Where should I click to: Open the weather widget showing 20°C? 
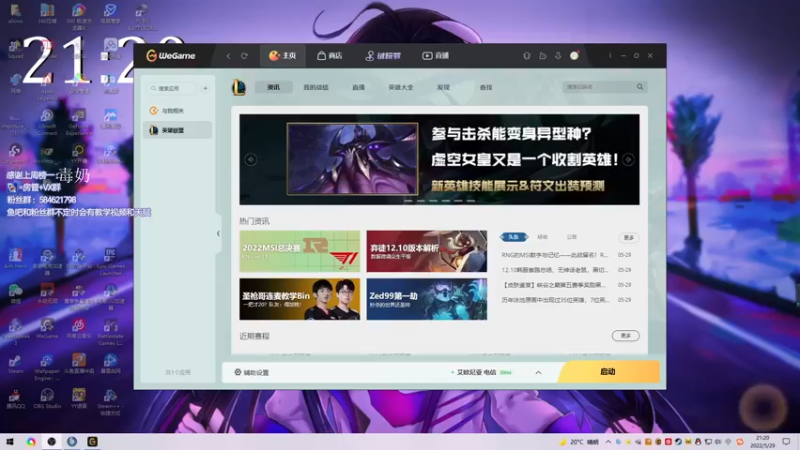pos(579,442)
